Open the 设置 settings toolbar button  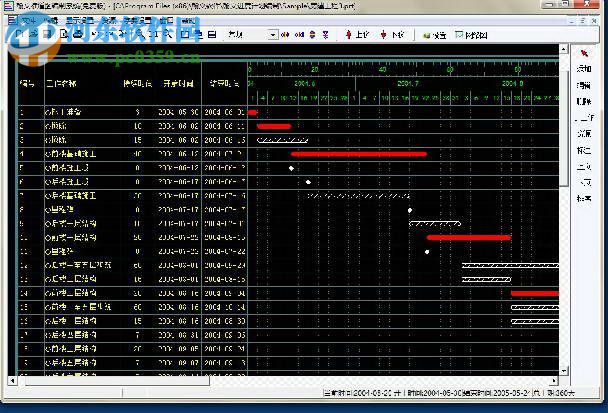coord(435,35)
